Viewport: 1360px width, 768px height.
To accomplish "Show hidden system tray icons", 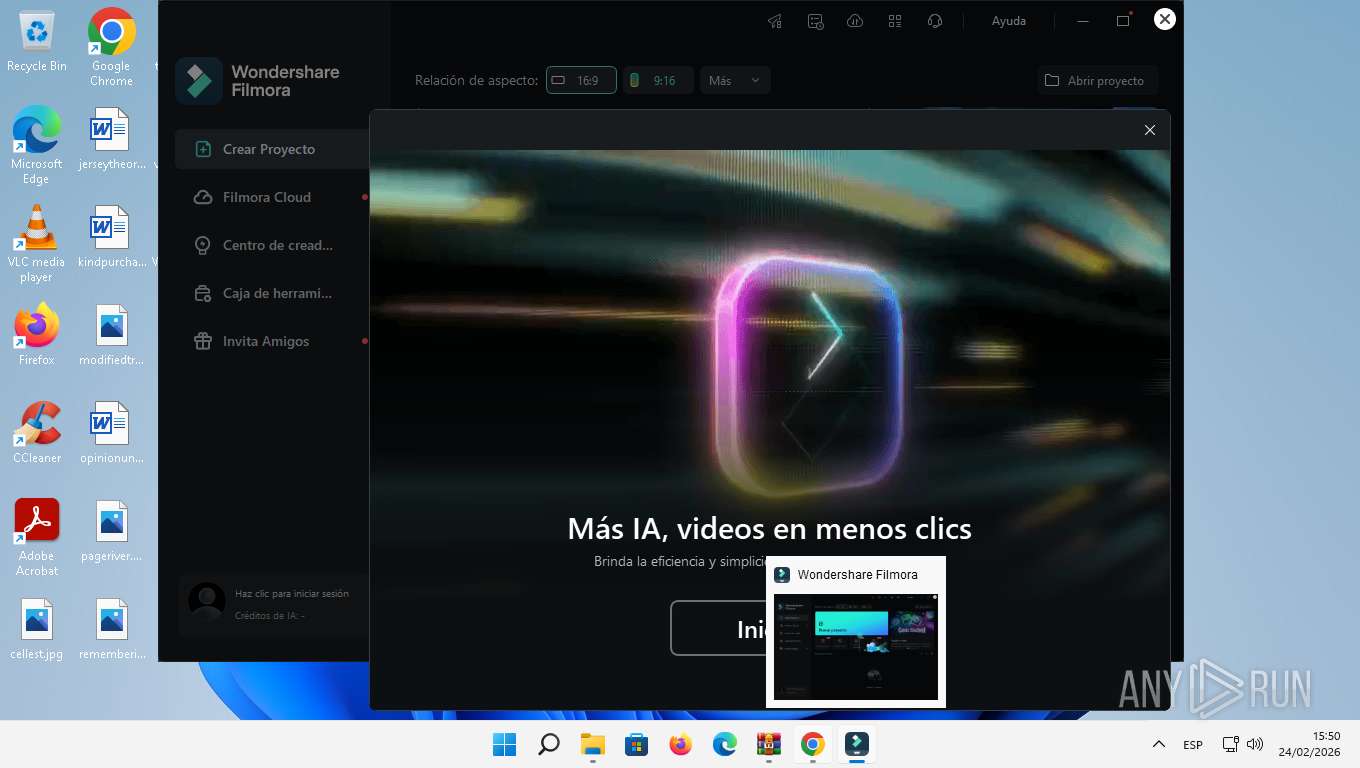I will 1159,744.
